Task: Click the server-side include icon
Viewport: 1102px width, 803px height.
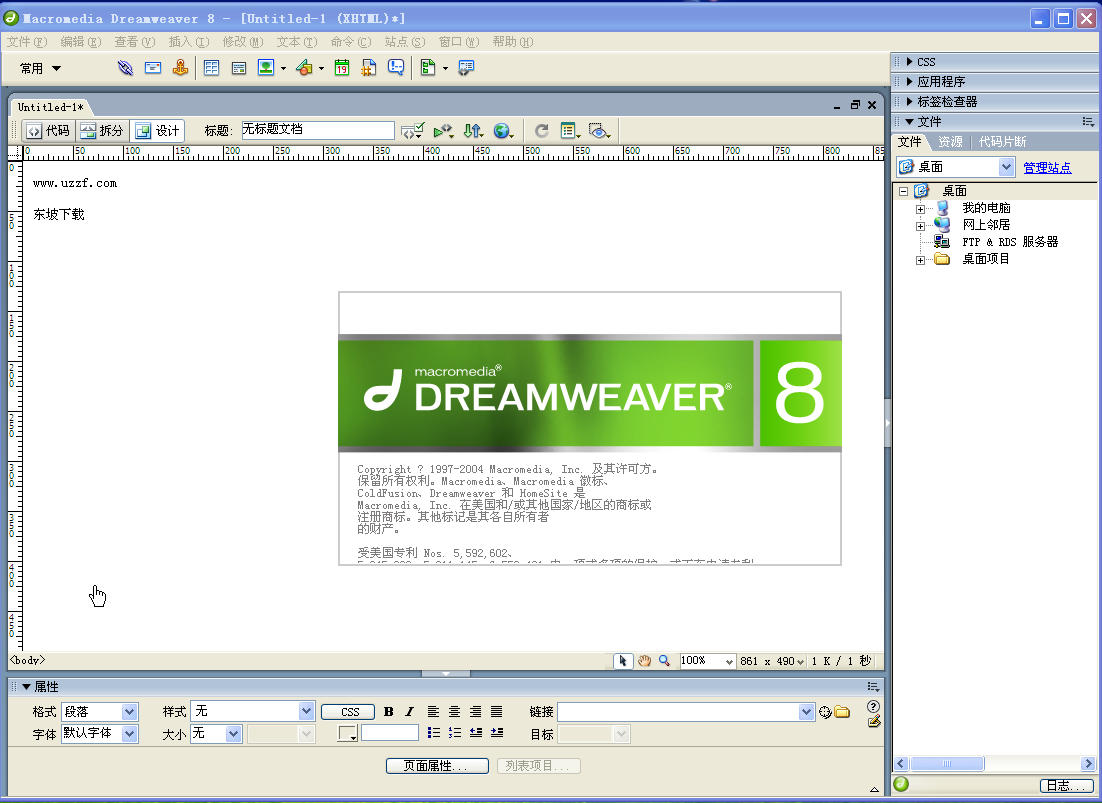Action: pos(368,68)
